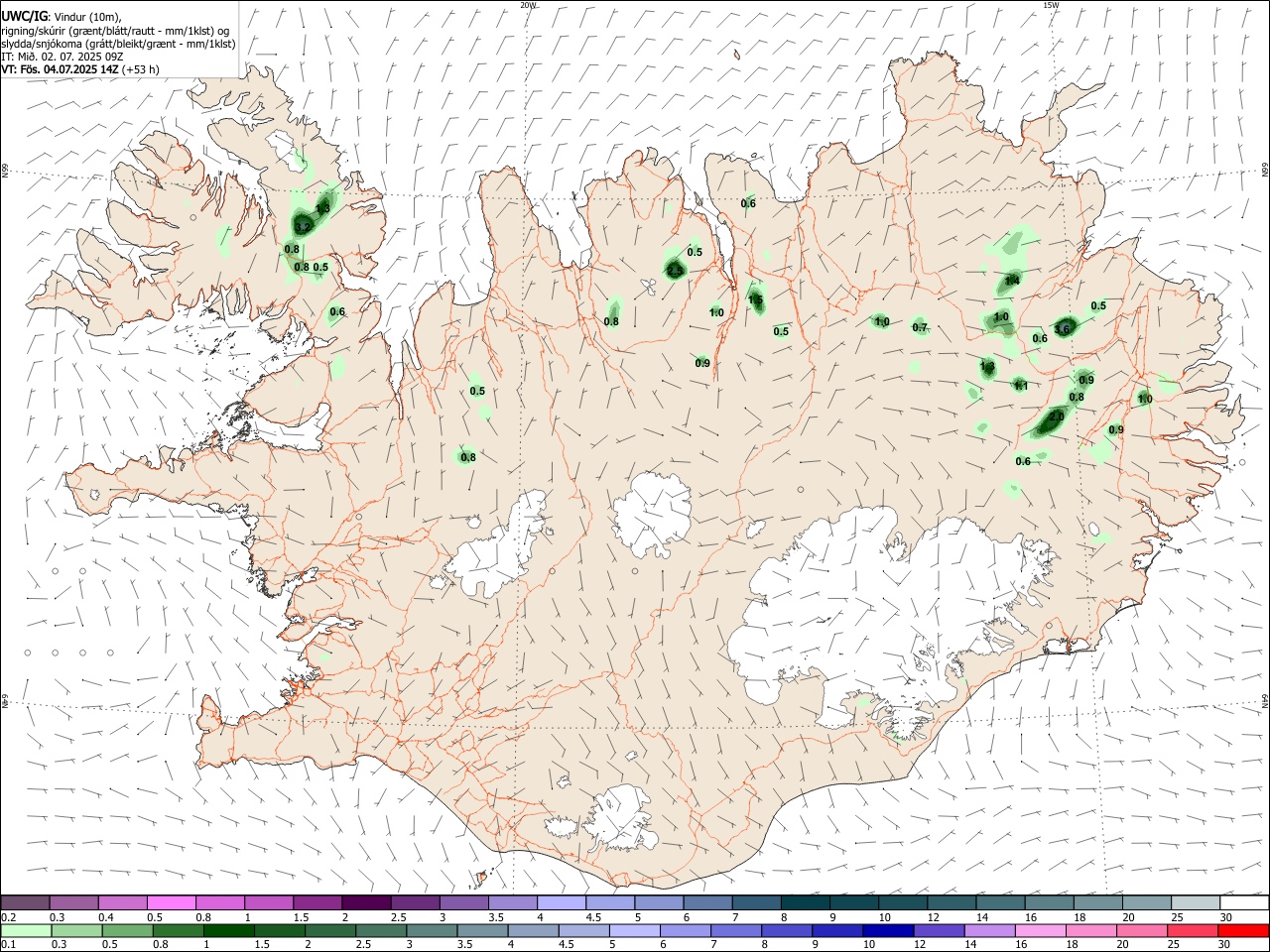This screenshot has width=1270, height=952.
Task: Click the 1.5 precipitation value on the map
Action: [755, 299]
